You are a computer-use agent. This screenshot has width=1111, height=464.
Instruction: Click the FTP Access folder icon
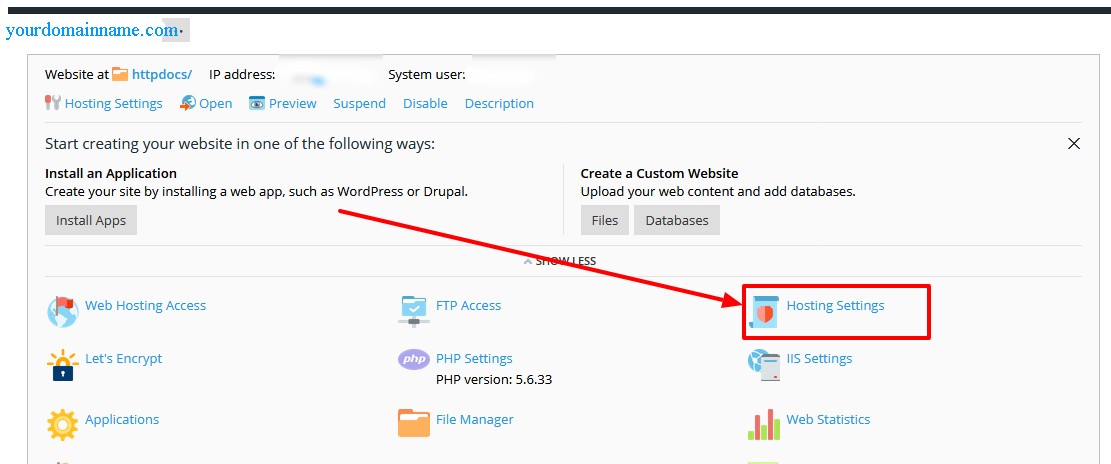[414, 311]
